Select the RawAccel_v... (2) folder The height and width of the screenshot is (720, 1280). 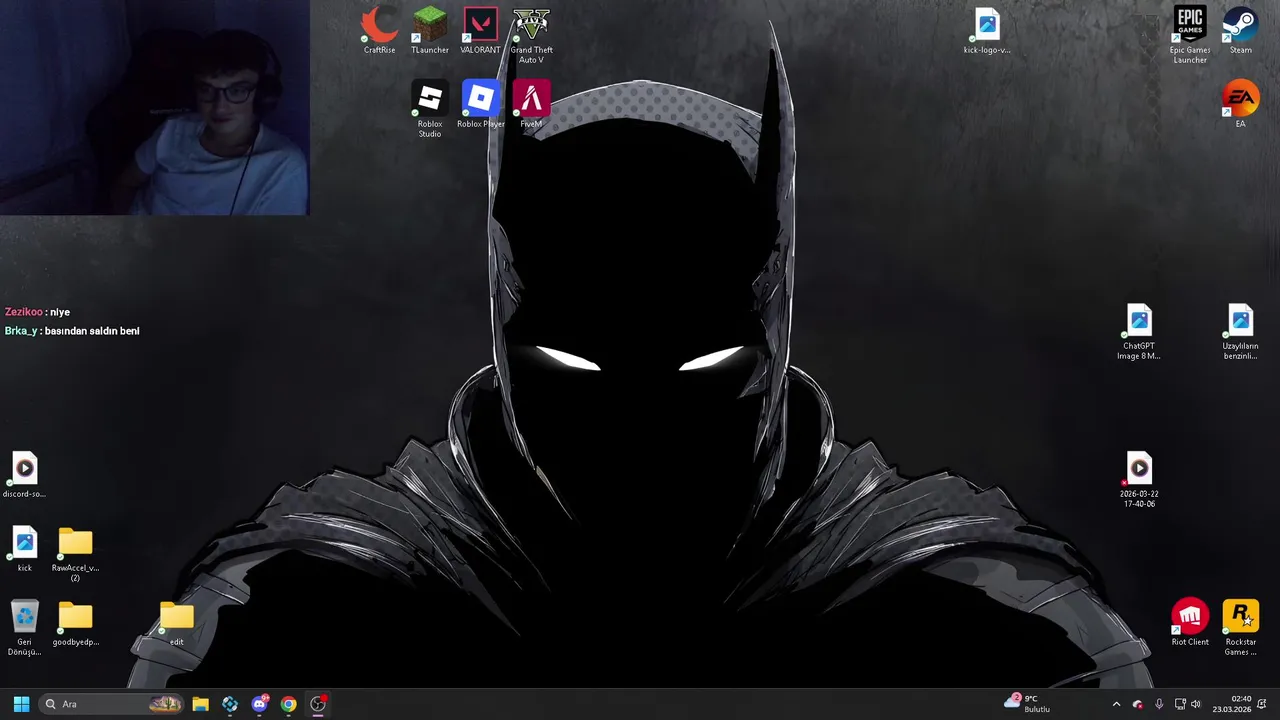75,554
